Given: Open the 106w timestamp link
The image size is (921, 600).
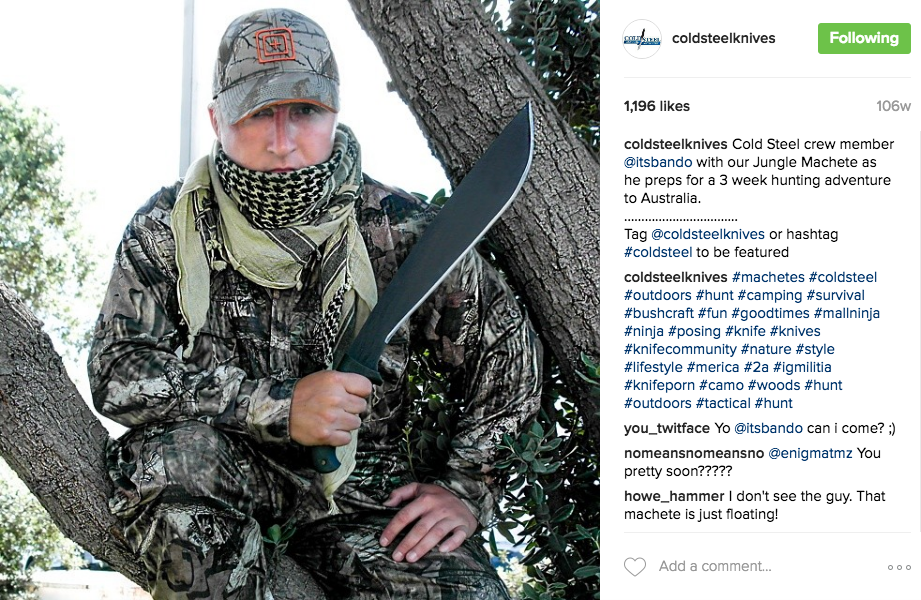Looking at the screenshot, I should point(893,106).
